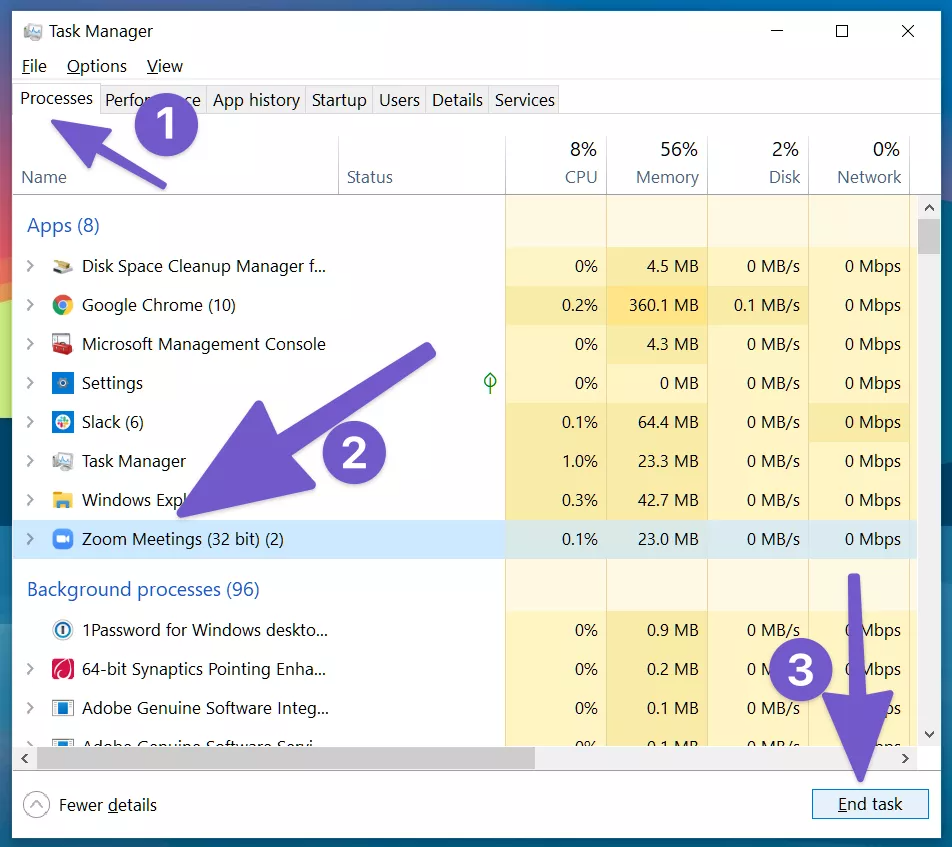Select Disk Space Cleanup Manager icon
Screen dimensions: 952x847
pyautogui.click(x=63, y=266)
